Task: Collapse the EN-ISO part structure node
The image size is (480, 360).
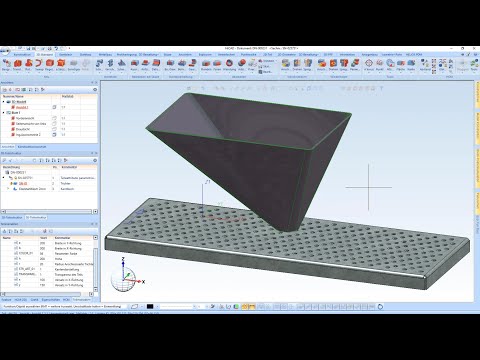Action: click(4, 178)
